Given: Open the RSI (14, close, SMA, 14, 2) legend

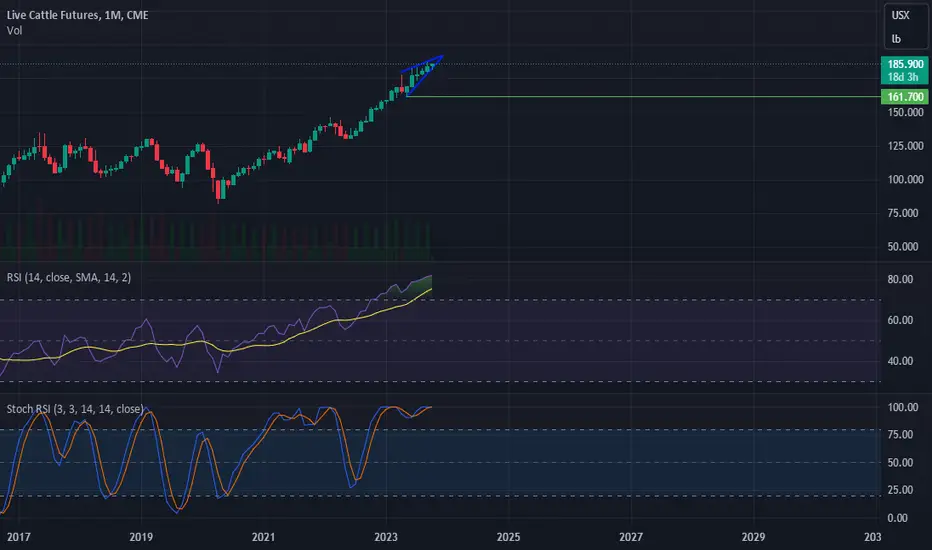Looking at the screenshot, I should coord(69,277).
